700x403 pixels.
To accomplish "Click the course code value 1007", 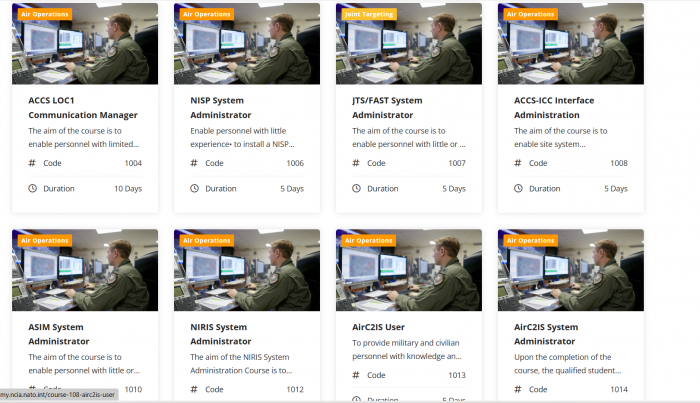I will pyautogui.click(x=457, y=163).
